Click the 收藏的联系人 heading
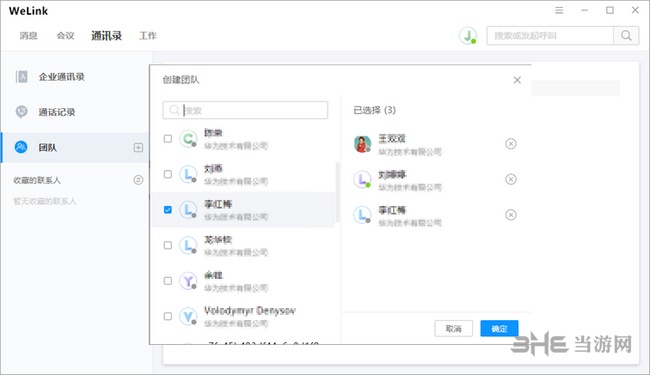 click(37, 180)
